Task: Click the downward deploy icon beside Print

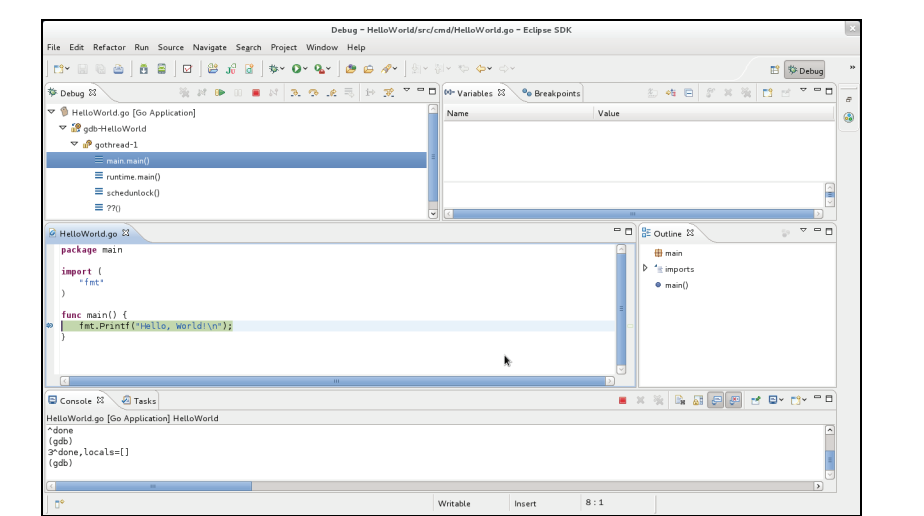Action: pyautogui.click(x=143, y=69)
